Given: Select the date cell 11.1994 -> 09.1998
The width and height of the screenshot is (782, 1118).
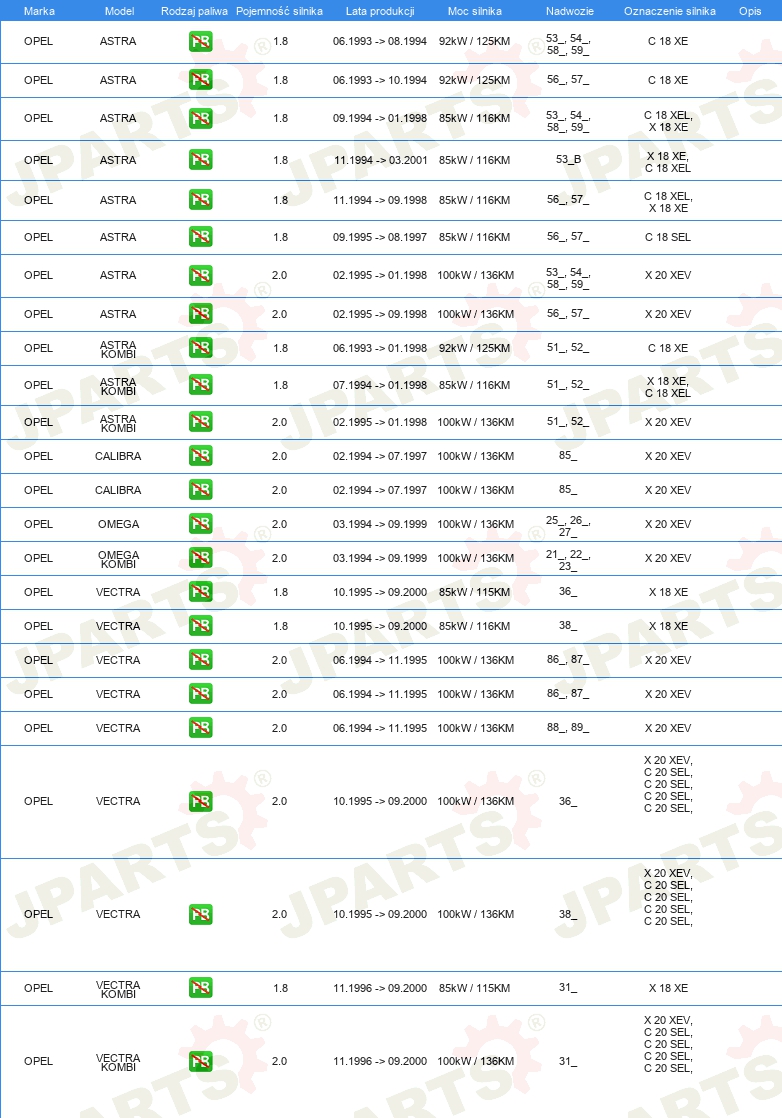Looking at the screenshot, I should (380, 200).
